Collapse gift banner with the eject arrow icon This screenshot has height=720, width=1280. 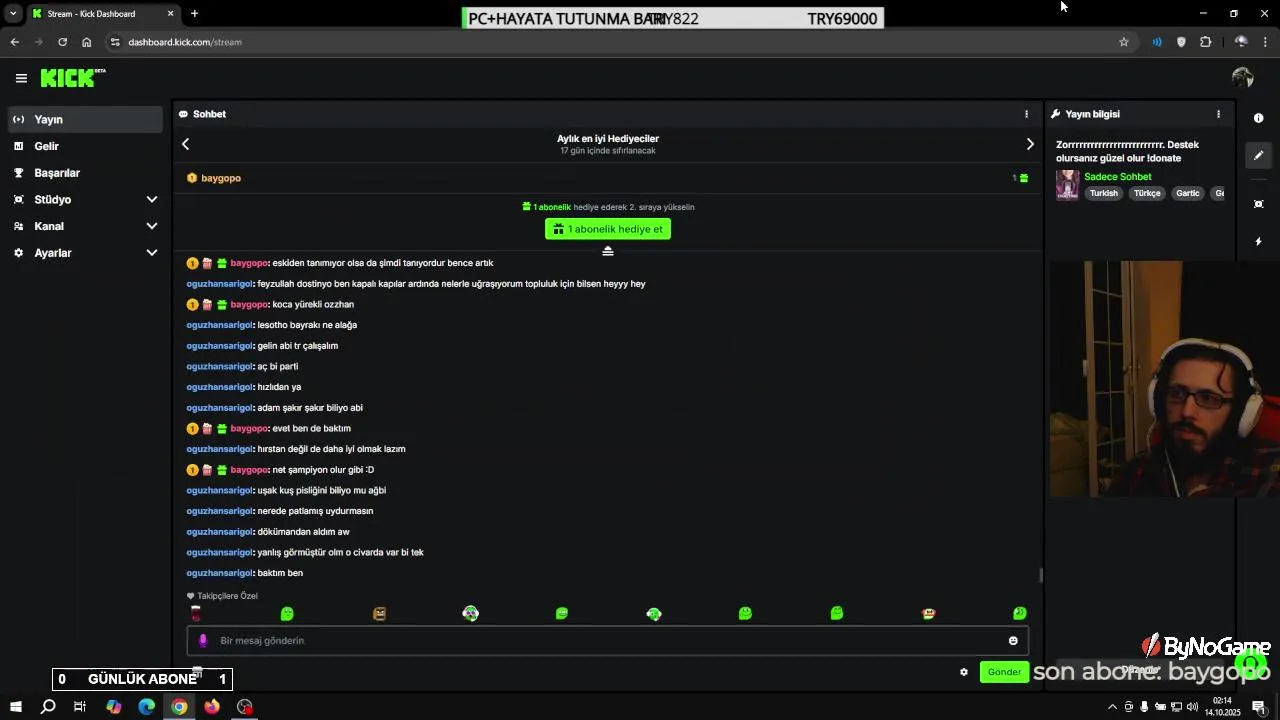click(607, 251)
